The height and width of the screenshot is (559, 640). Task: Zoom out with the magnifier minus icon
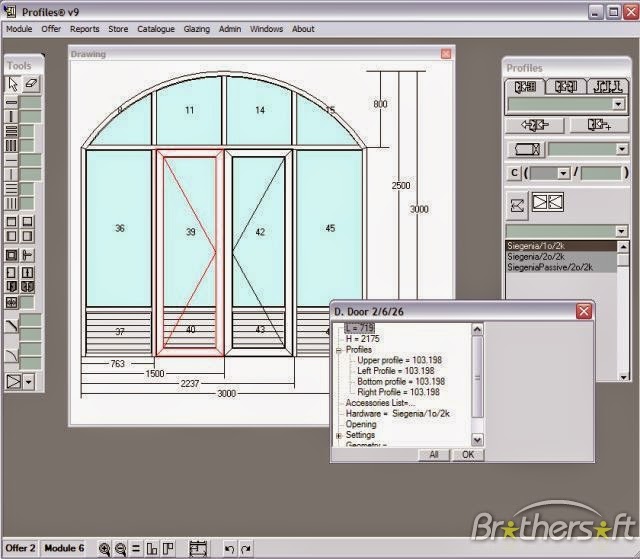click(120, 549)
